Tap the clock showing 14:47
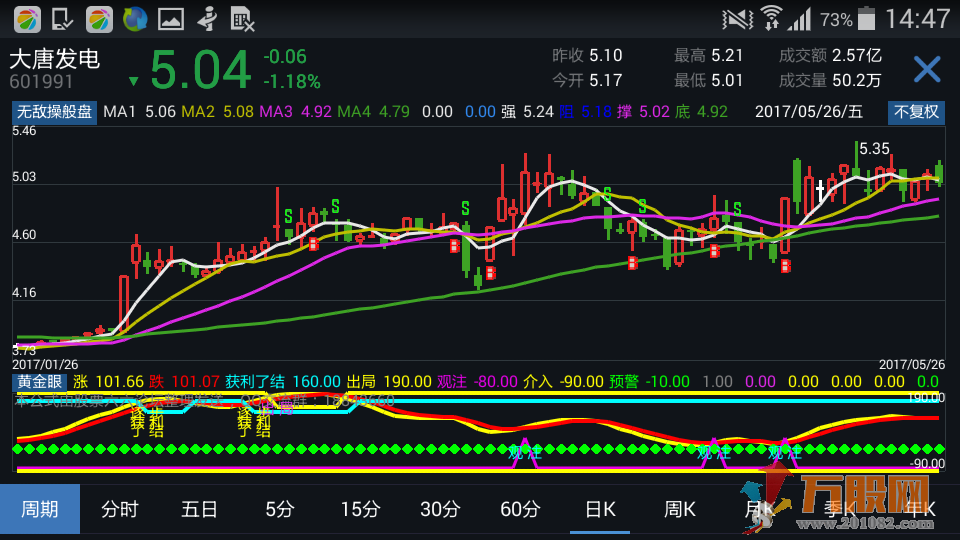 917,19
